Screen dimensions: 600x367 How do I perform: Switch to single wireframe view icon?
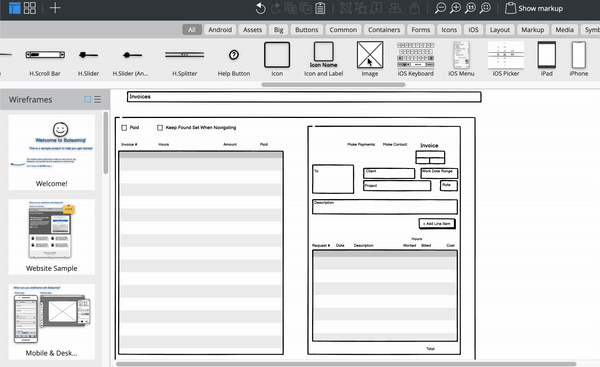(x=15, y=8)
